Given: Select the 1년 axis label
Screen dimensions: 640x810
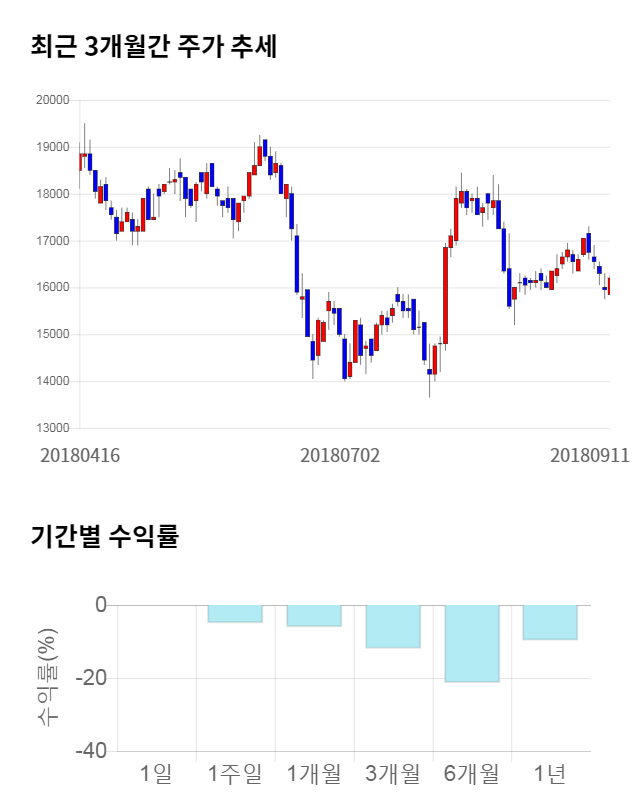Looking at the screenshot, I should pyautogui.click(x=551, y=773).
